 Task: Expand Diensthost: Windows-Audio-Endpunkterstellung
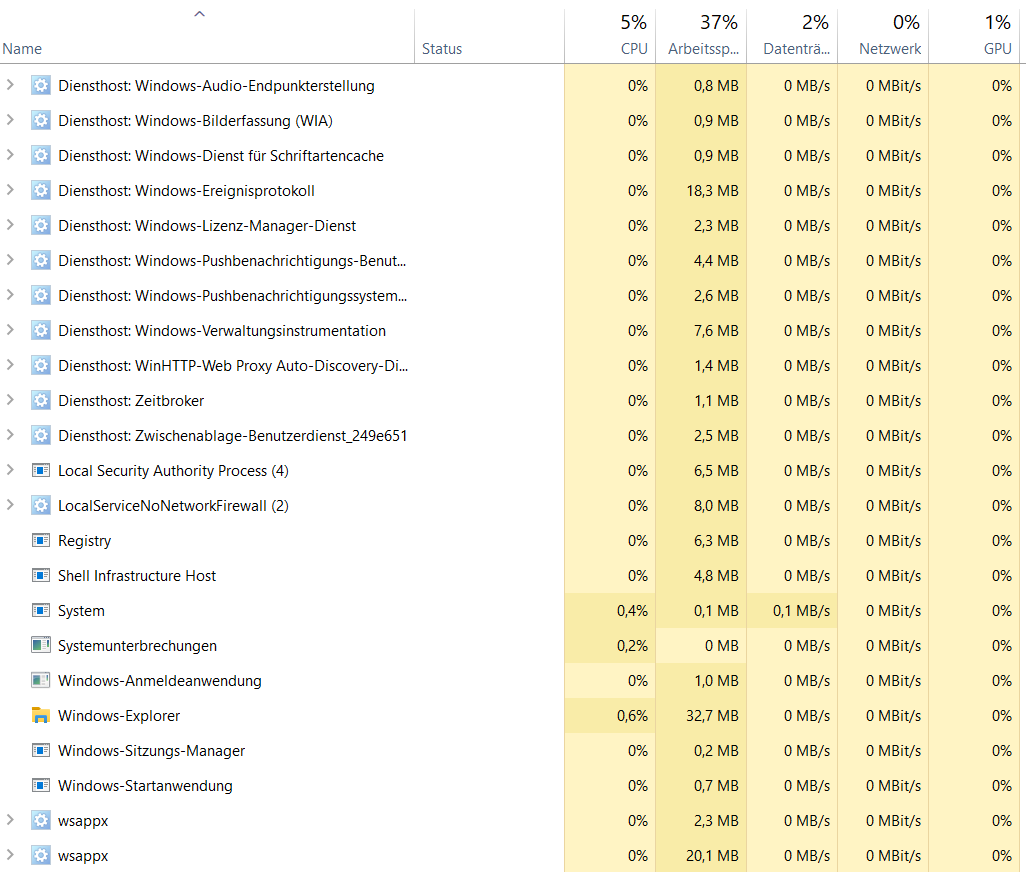point(10,85)
